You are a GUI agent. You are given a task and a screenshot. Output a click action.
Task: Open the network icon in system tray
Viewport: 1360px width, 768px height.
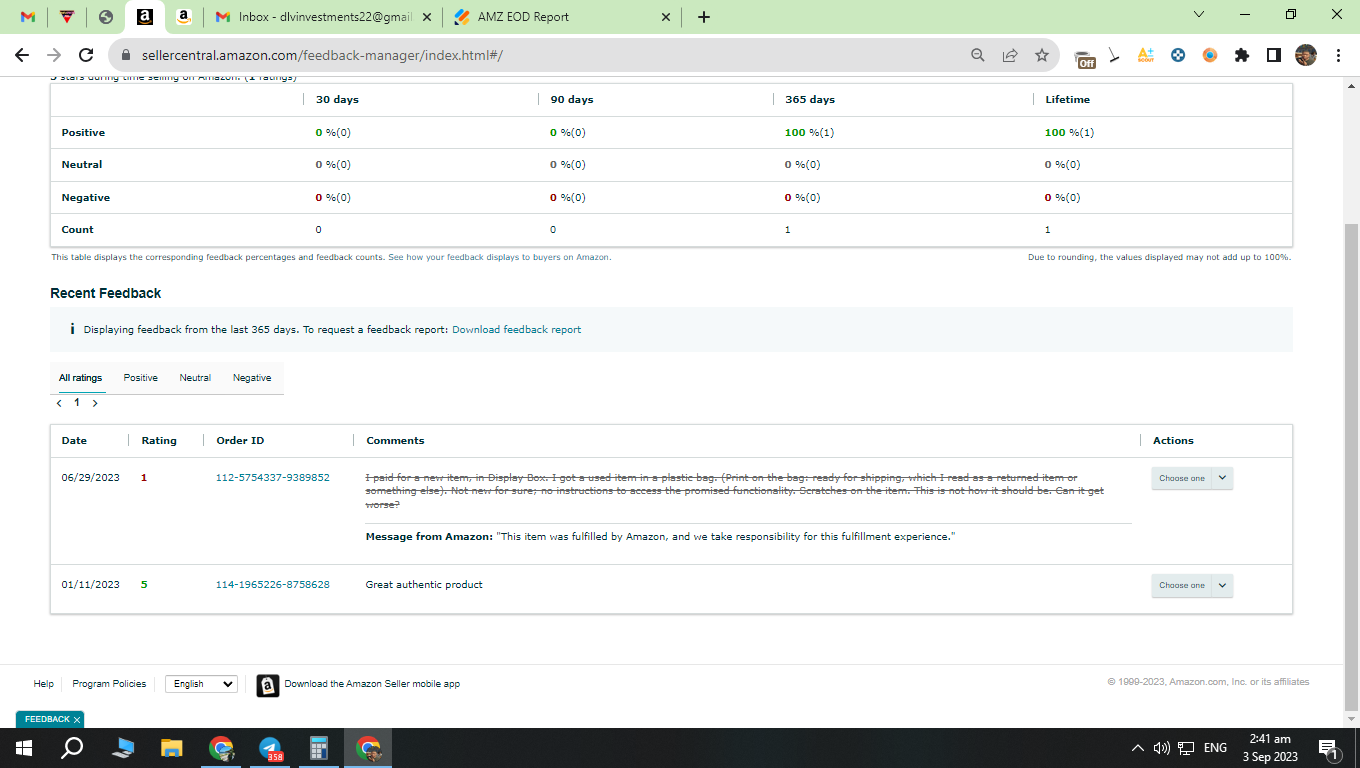click(1187, 748)
